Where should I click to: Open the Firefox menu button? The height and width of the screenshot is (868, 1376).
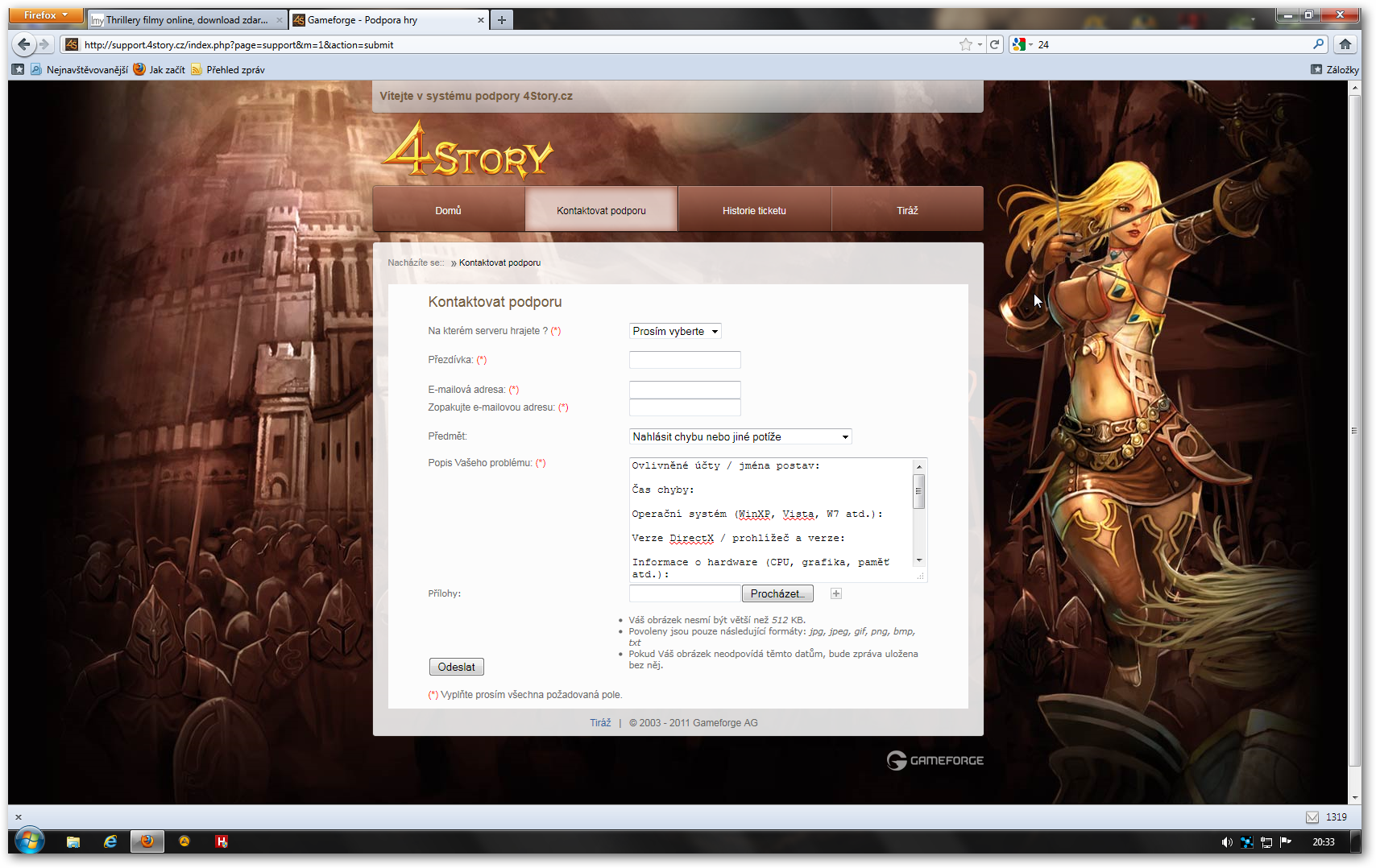[x=46, y=15]
